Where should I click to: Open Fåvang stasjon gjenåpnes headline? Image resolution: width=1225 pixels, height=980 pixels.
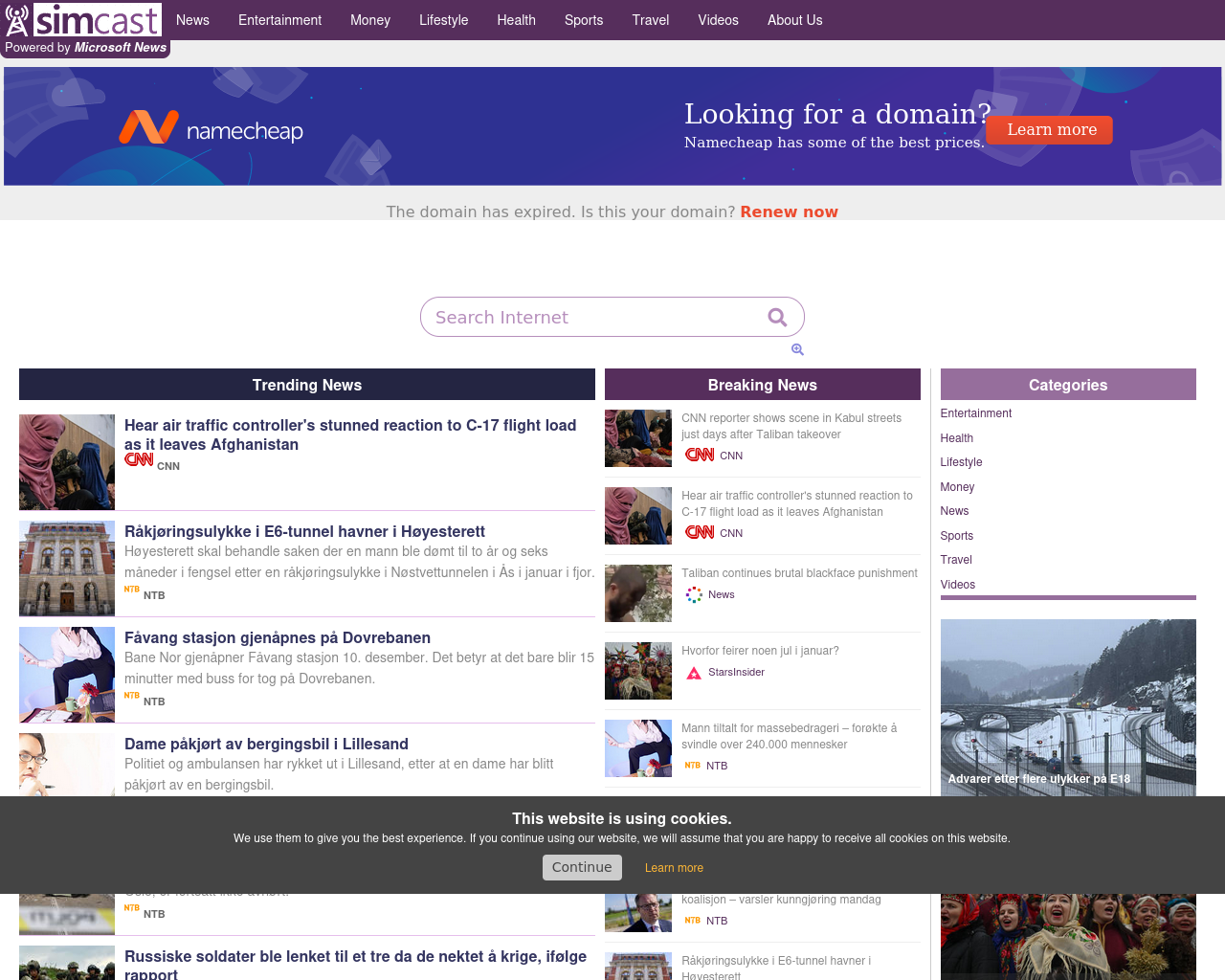(x=278, y=637)
